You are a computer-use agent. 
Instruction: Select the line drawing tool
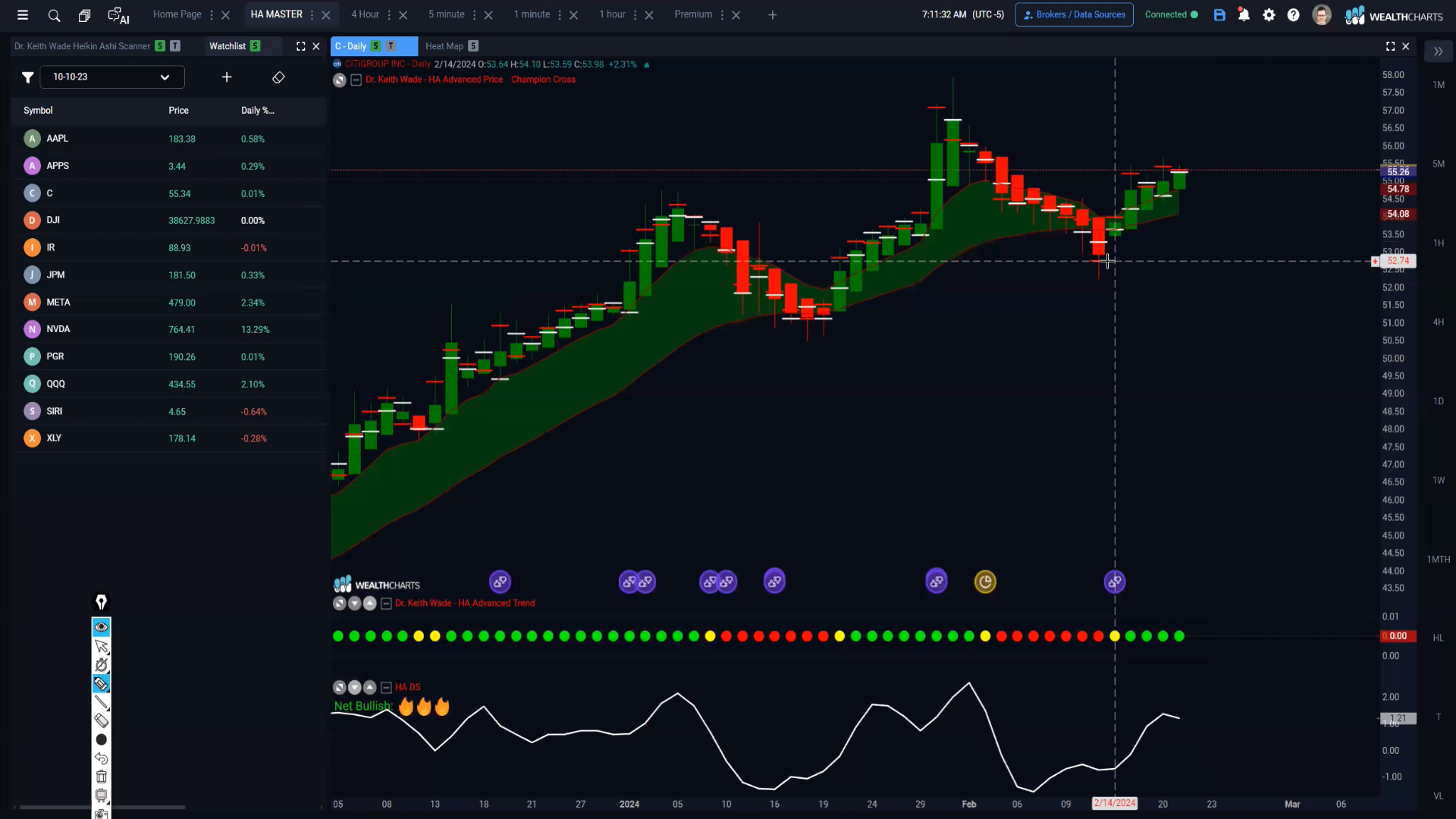click(x=101, y=702)
